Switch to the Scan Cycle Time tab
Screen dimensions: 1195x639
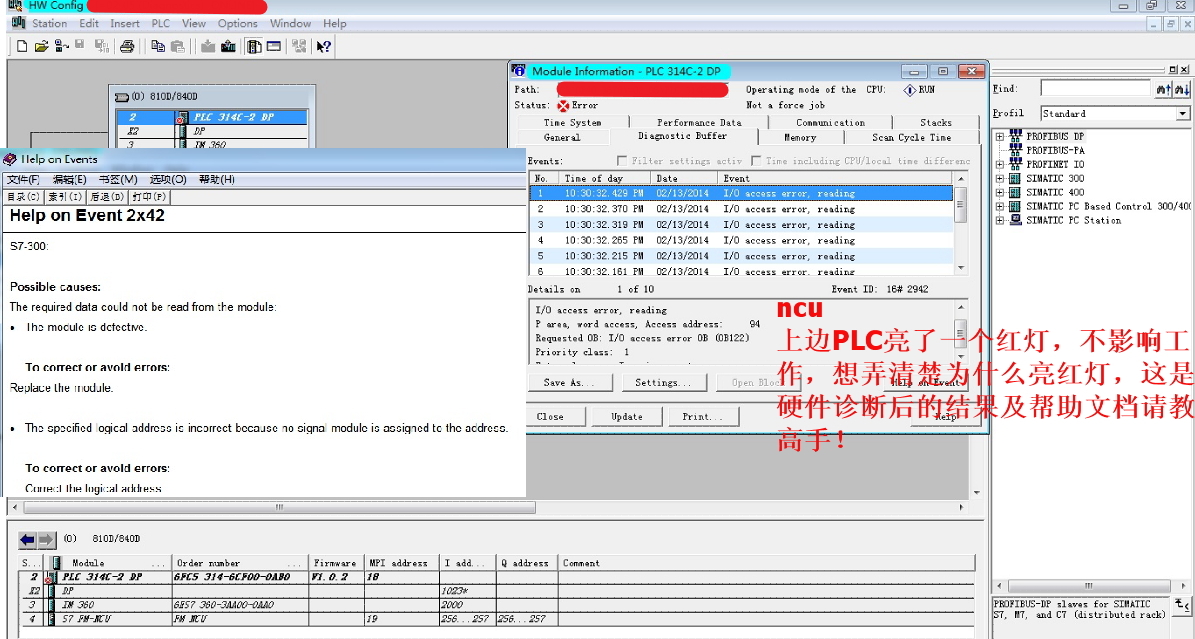click(x=911, y=137)
